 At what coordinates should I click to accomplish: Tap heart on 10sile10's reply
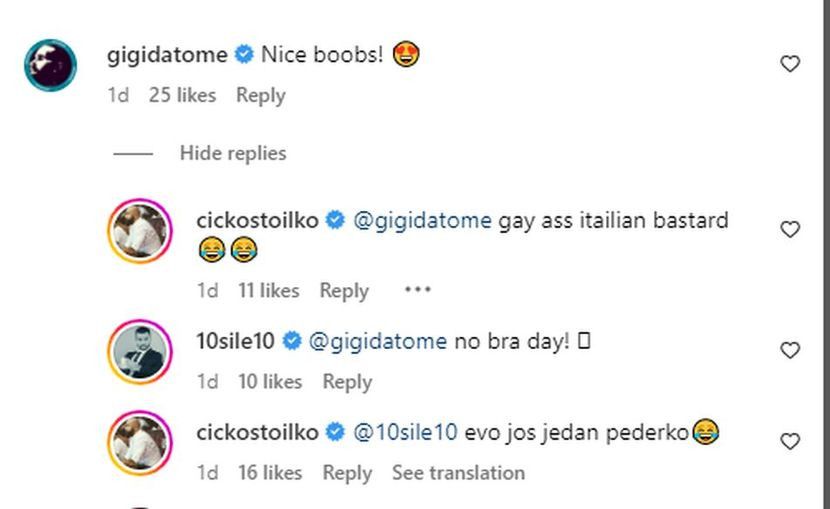(790, 350)
